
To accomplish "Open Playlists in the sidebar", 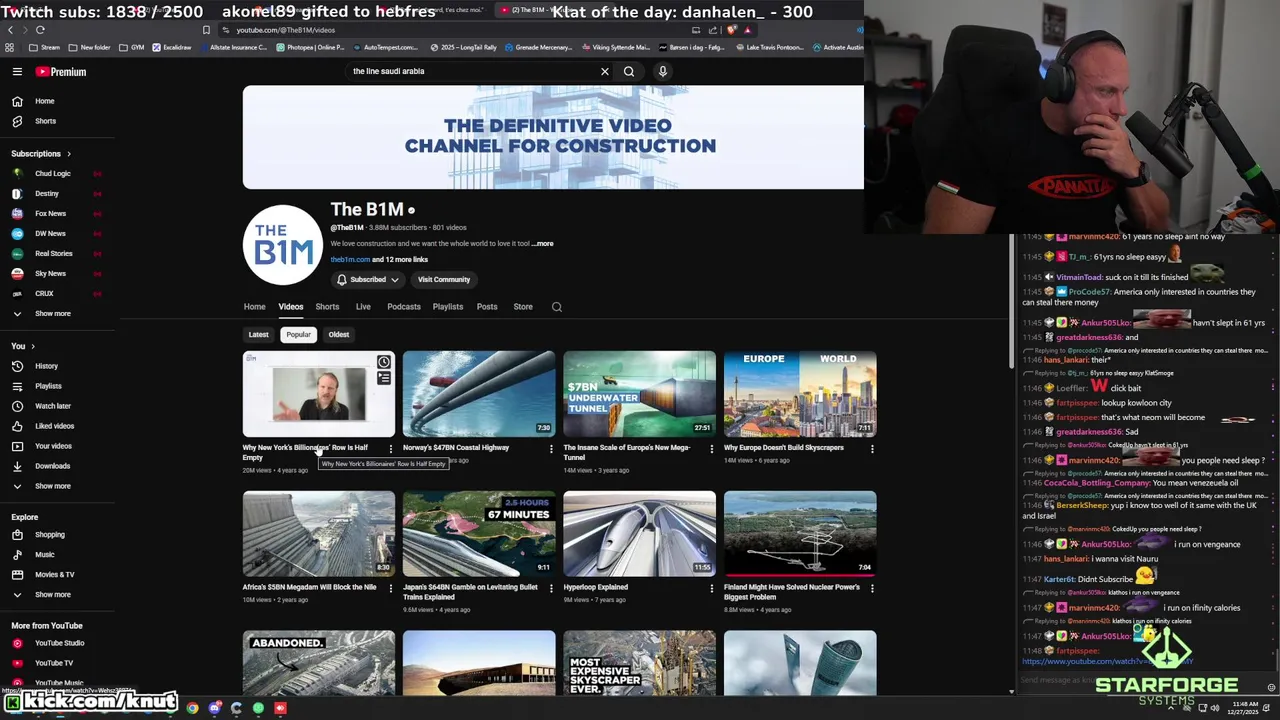I will pyautogui.click(x=48, y=386).
